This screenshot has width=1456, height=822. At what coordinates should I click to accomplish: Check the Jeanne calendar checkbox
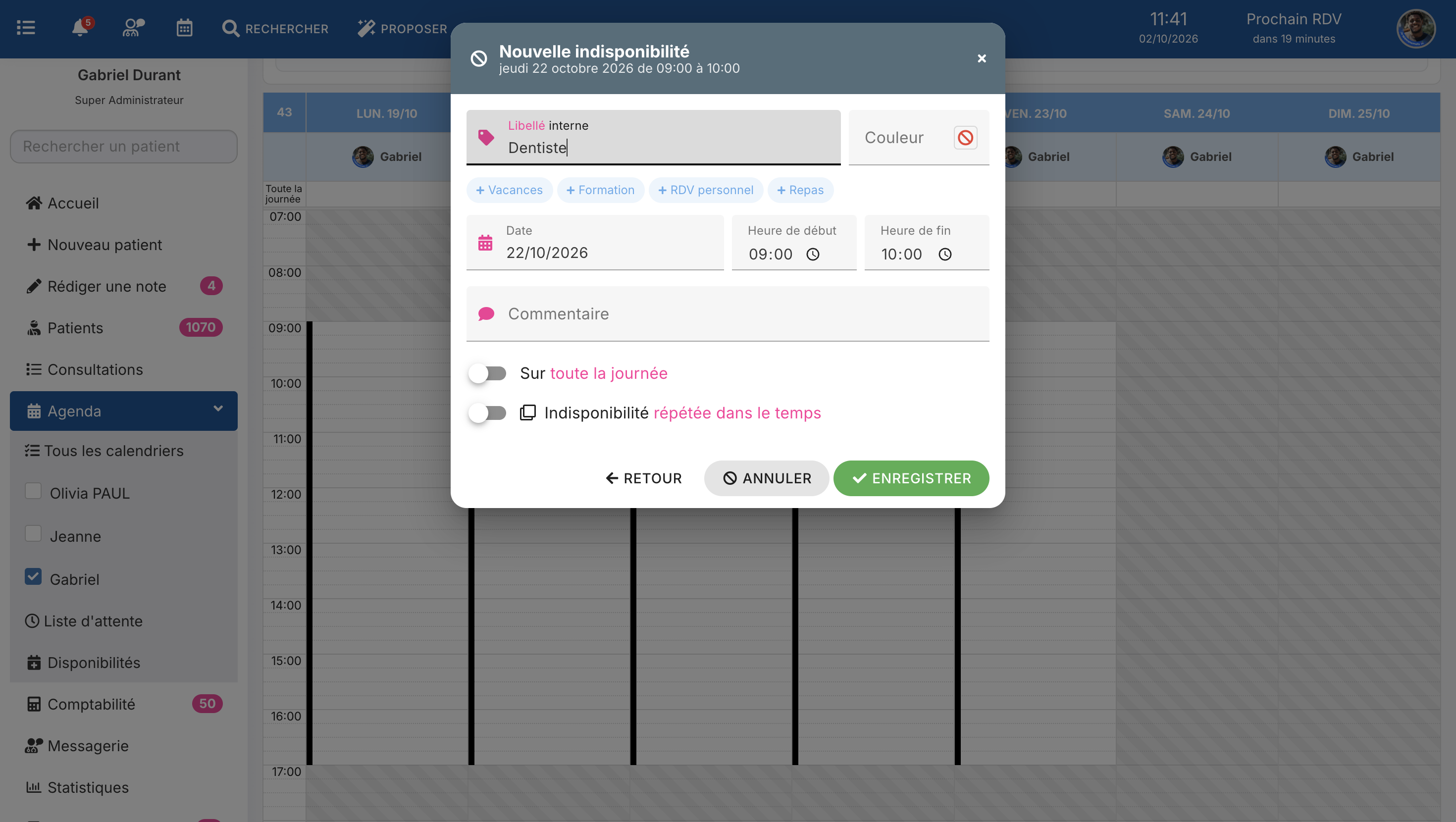coord(33,534)
